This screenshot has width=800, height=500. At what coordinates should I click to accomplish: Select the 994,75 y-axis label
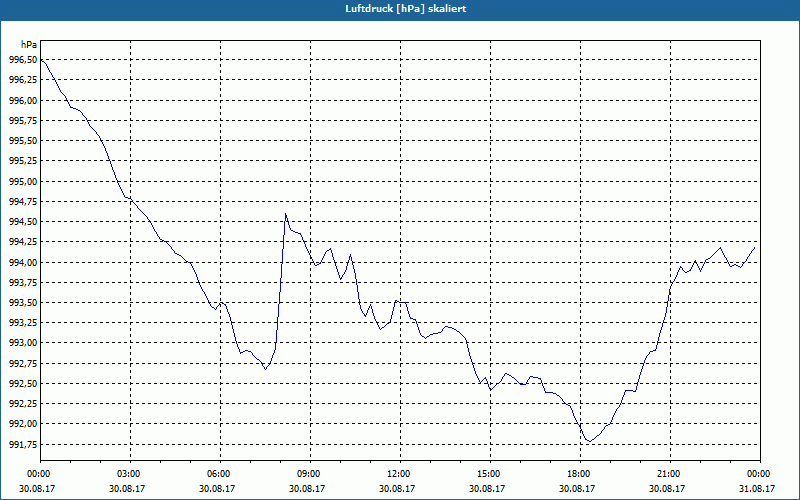tap(23, 202)
